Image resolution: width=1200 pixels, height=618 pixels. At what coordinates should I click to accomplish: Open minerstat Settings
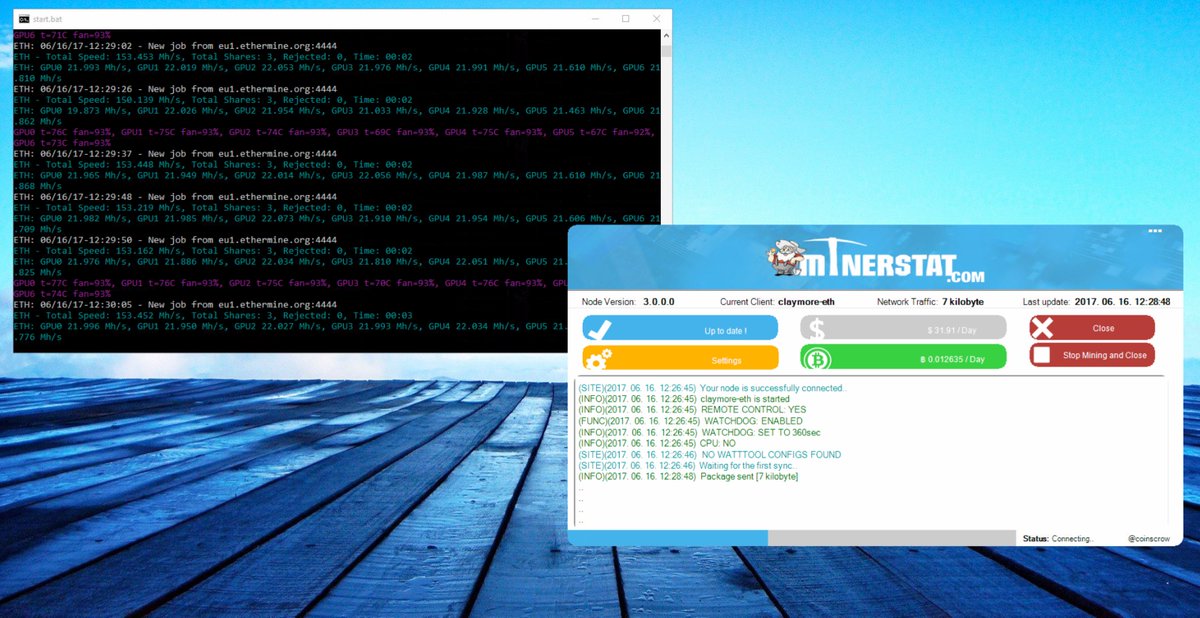tap(680, 358)
